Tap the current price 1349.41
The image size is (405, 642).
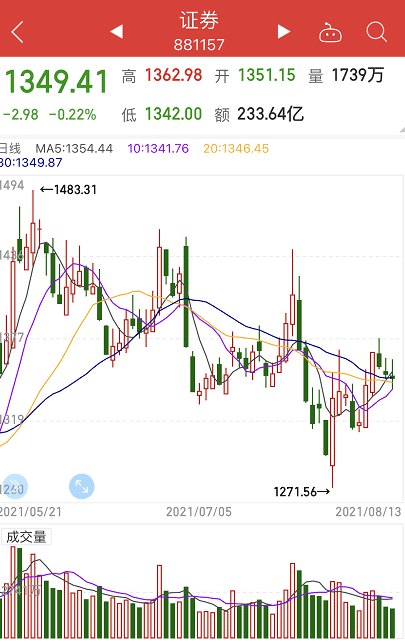pos(56,82)
